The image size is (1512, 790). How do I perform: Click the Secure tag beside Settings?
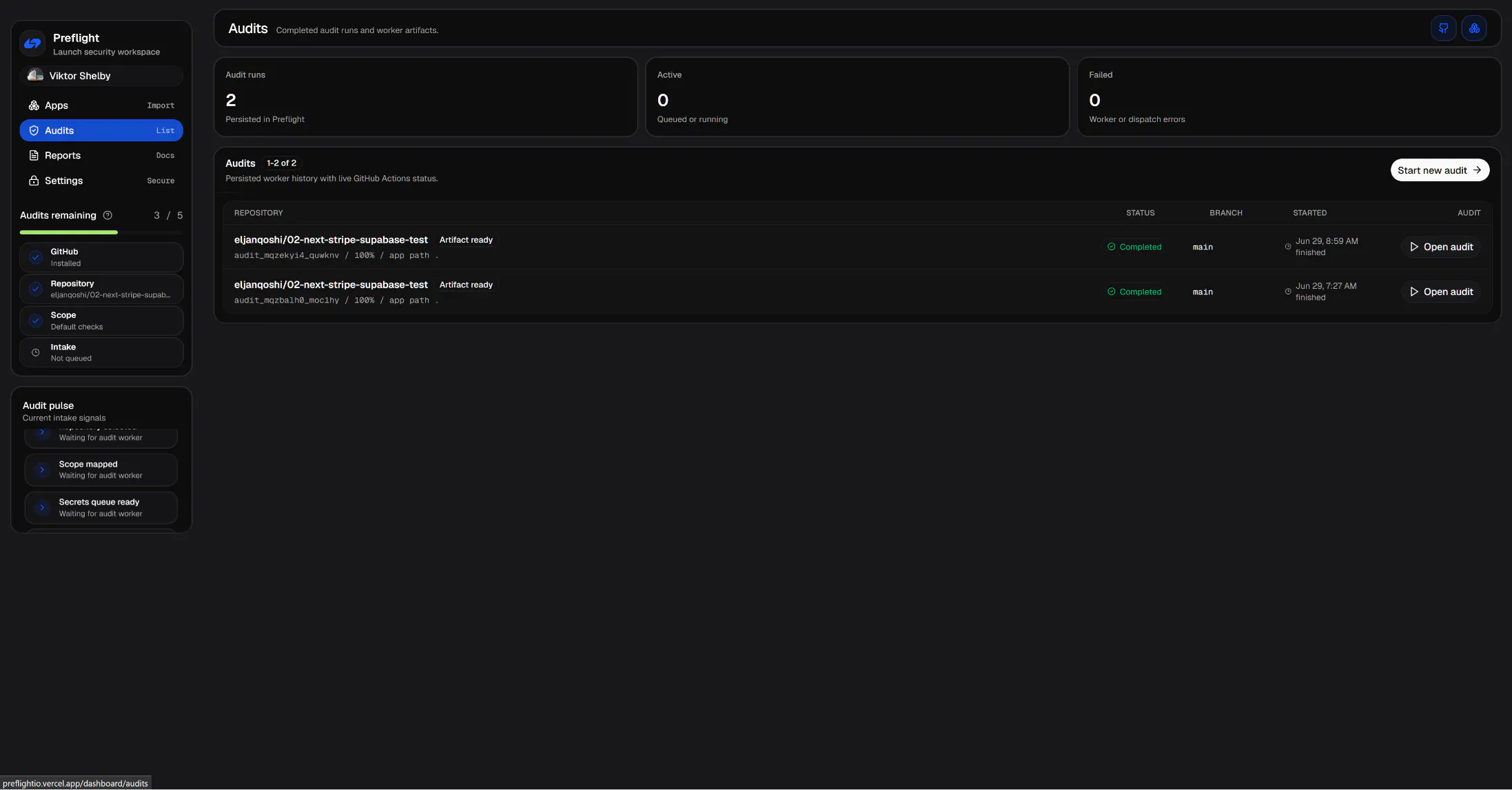(161, 181)
